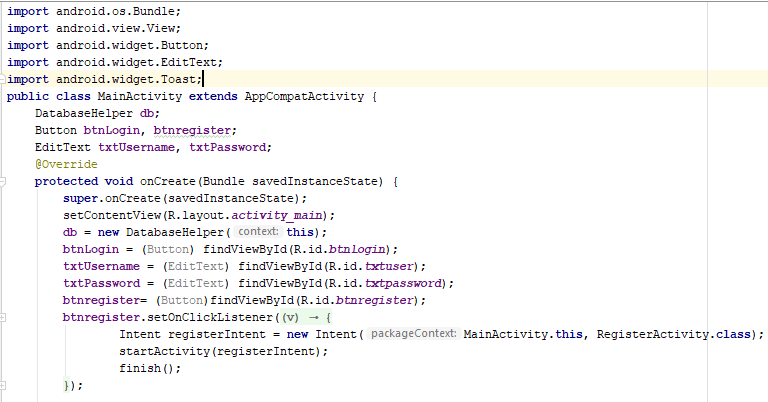
Task: Click 'savedInstanceState' parameter in onCreate signature
Action: 314,182
